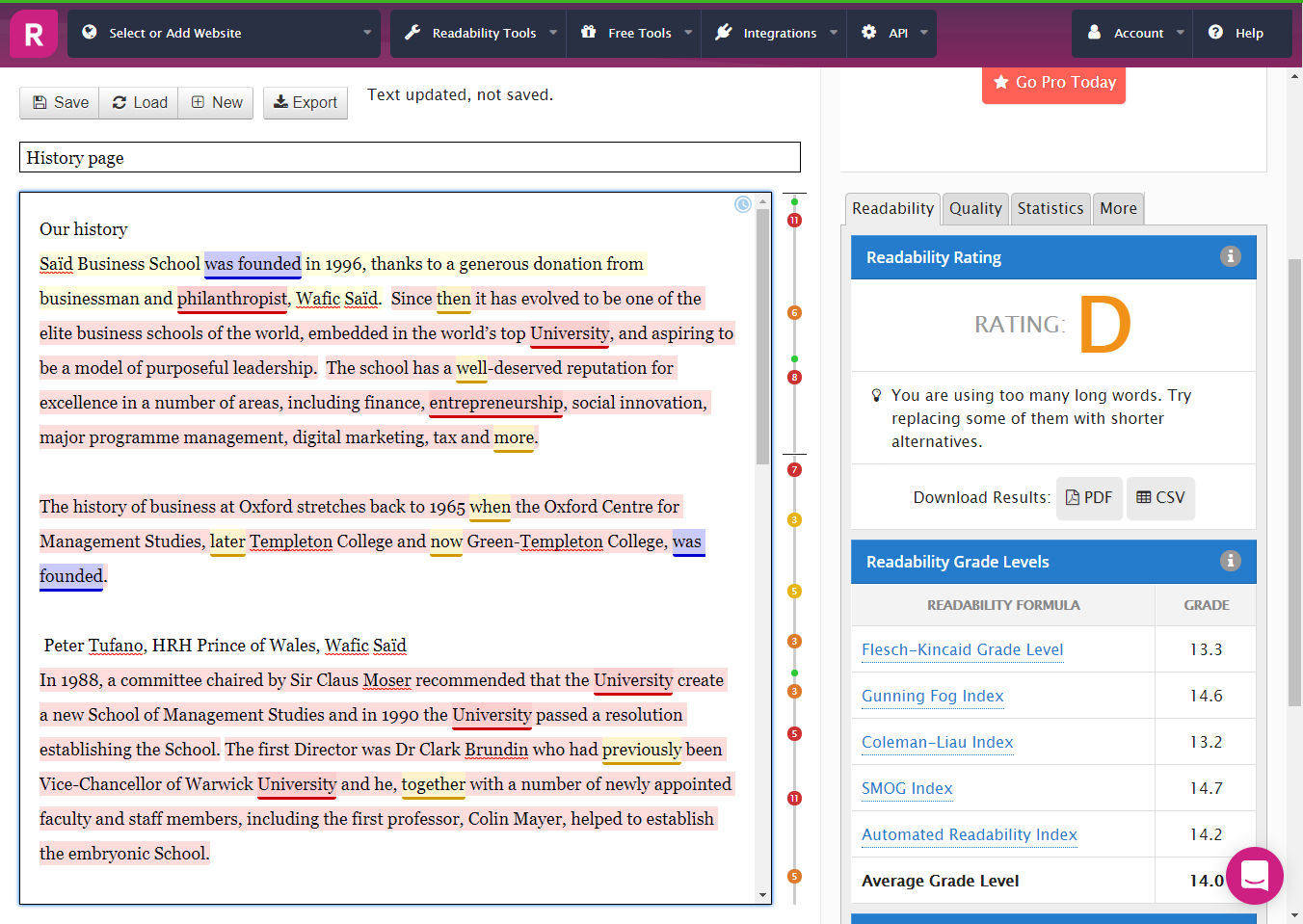The image size is (1303, 924).
Task: Load a saved document
Action: (x=139, y=102)
